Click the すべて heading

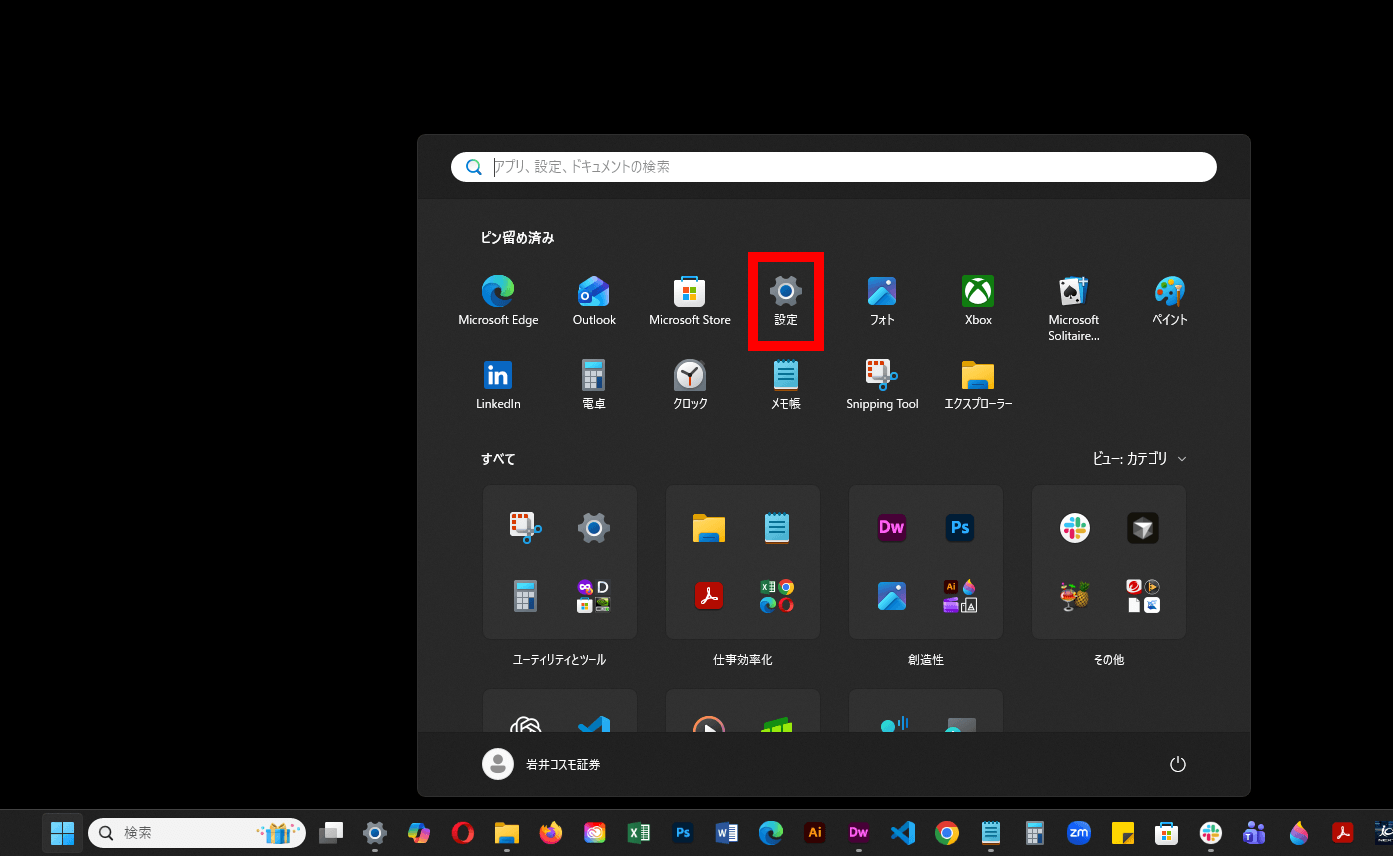[x=498, y=459]
